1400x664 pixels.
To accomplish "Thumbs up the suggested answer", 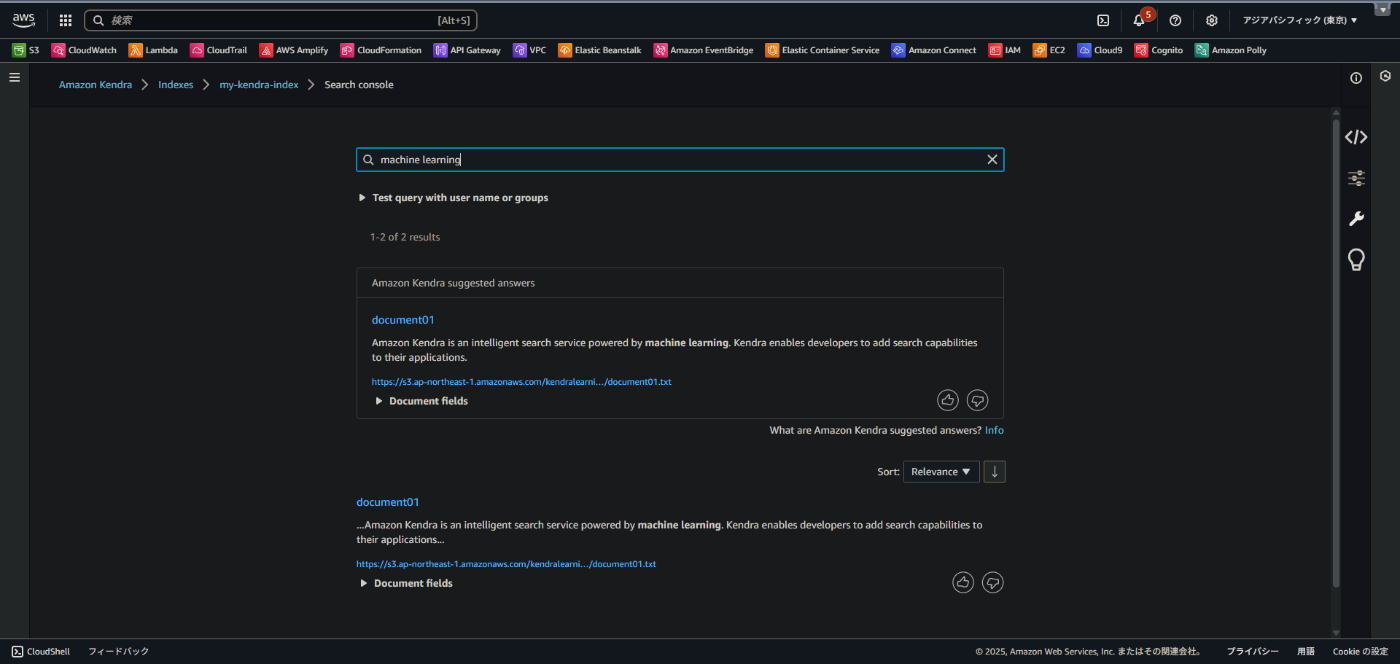I will point(947,400).
